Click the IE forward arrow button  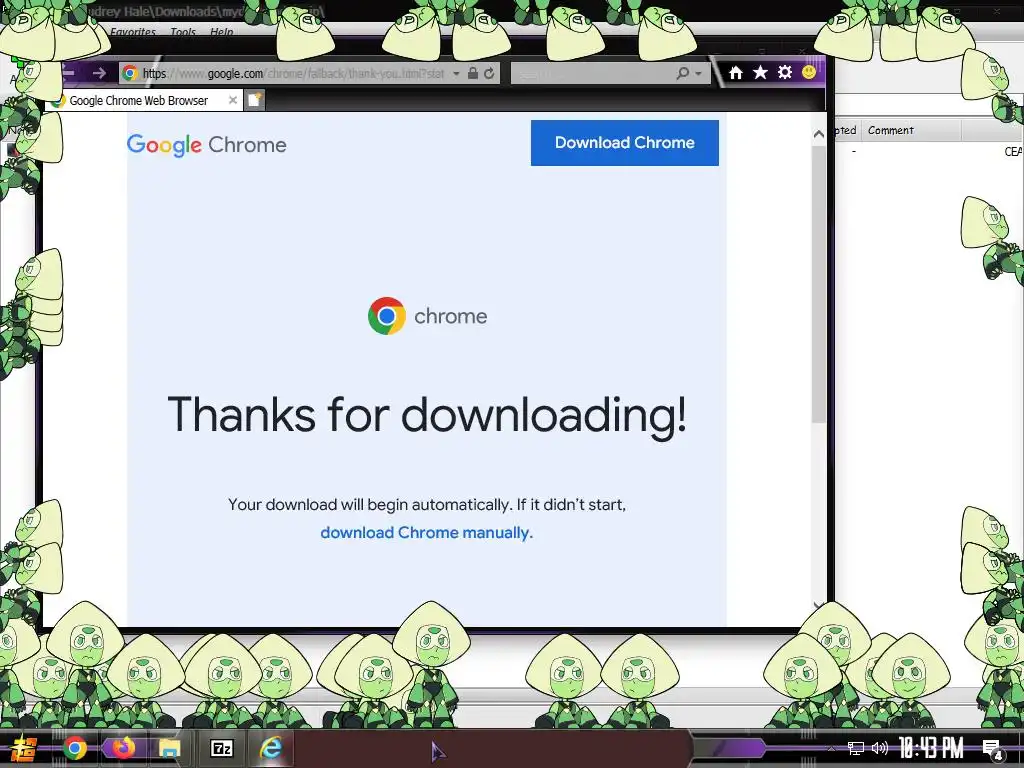tap(99, 73)
